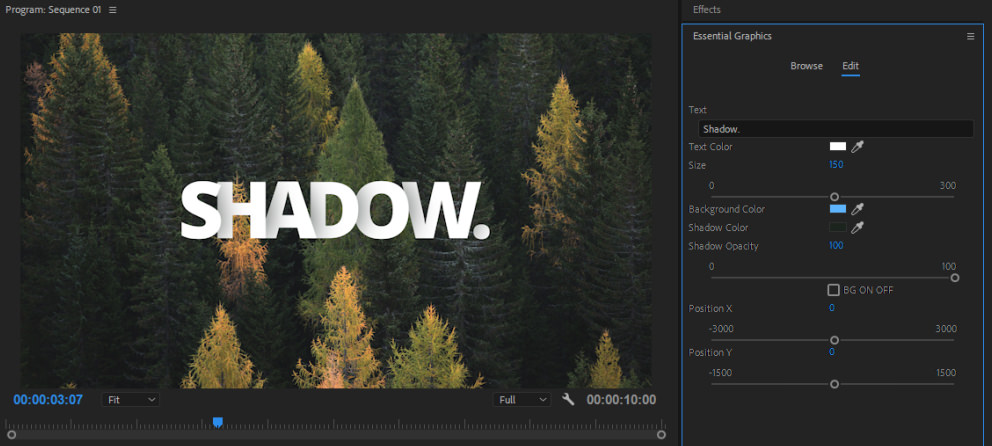The height and width of the screenshot is (446, 992).
Task: Click the Shadow Opacity label
Action: tap(723, 246)
